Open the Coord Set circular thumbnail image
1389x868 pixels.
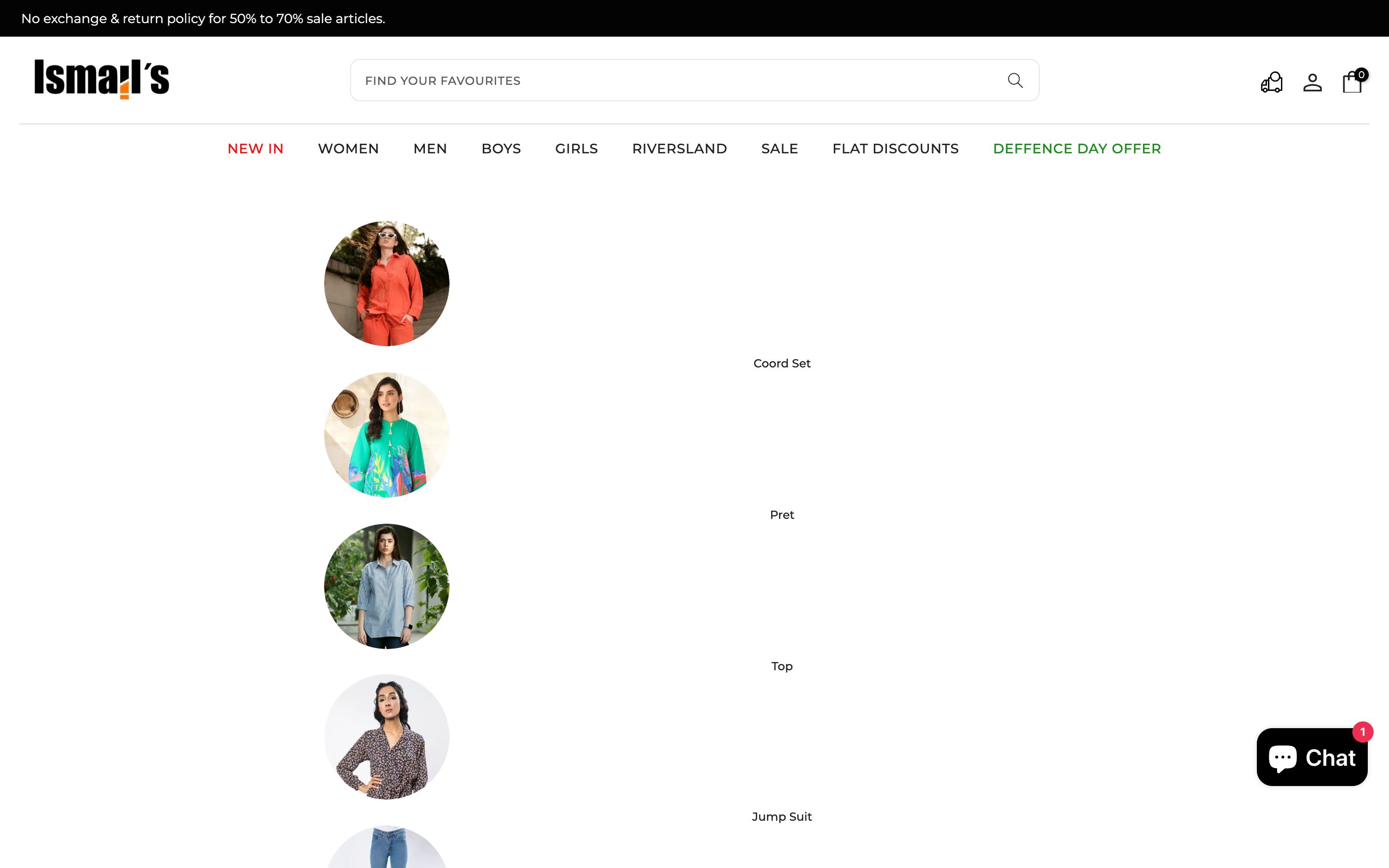pyautogui.click(x=386, y=282)
